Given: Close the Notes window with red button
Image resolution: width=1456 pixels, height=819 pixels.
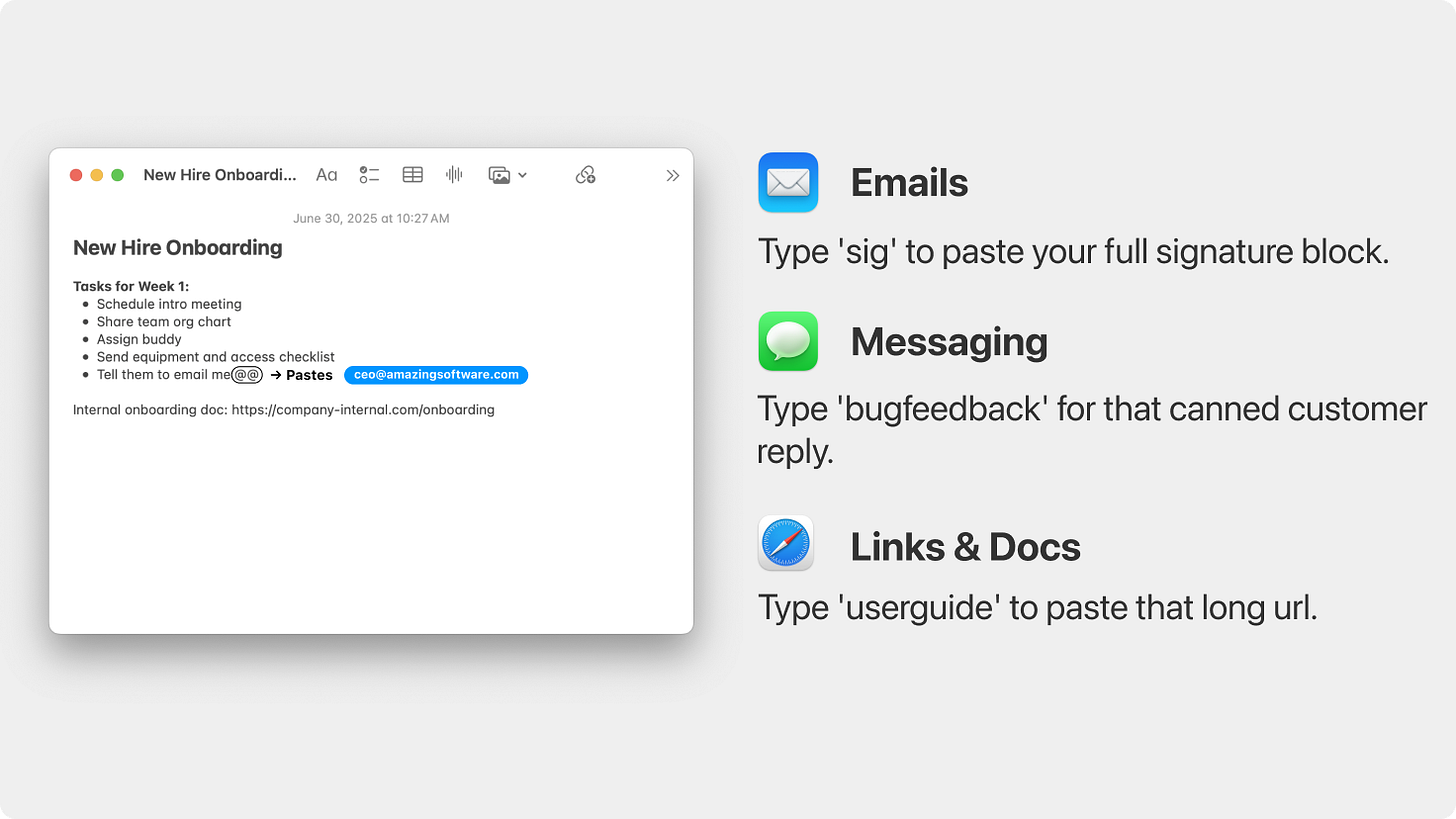Looking at the screenshot, I should point(76,175).
